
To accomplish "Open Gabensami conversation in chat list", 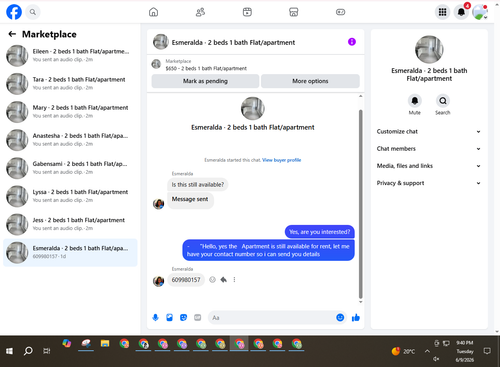I will pyautogui.click(x=70, y=168).
